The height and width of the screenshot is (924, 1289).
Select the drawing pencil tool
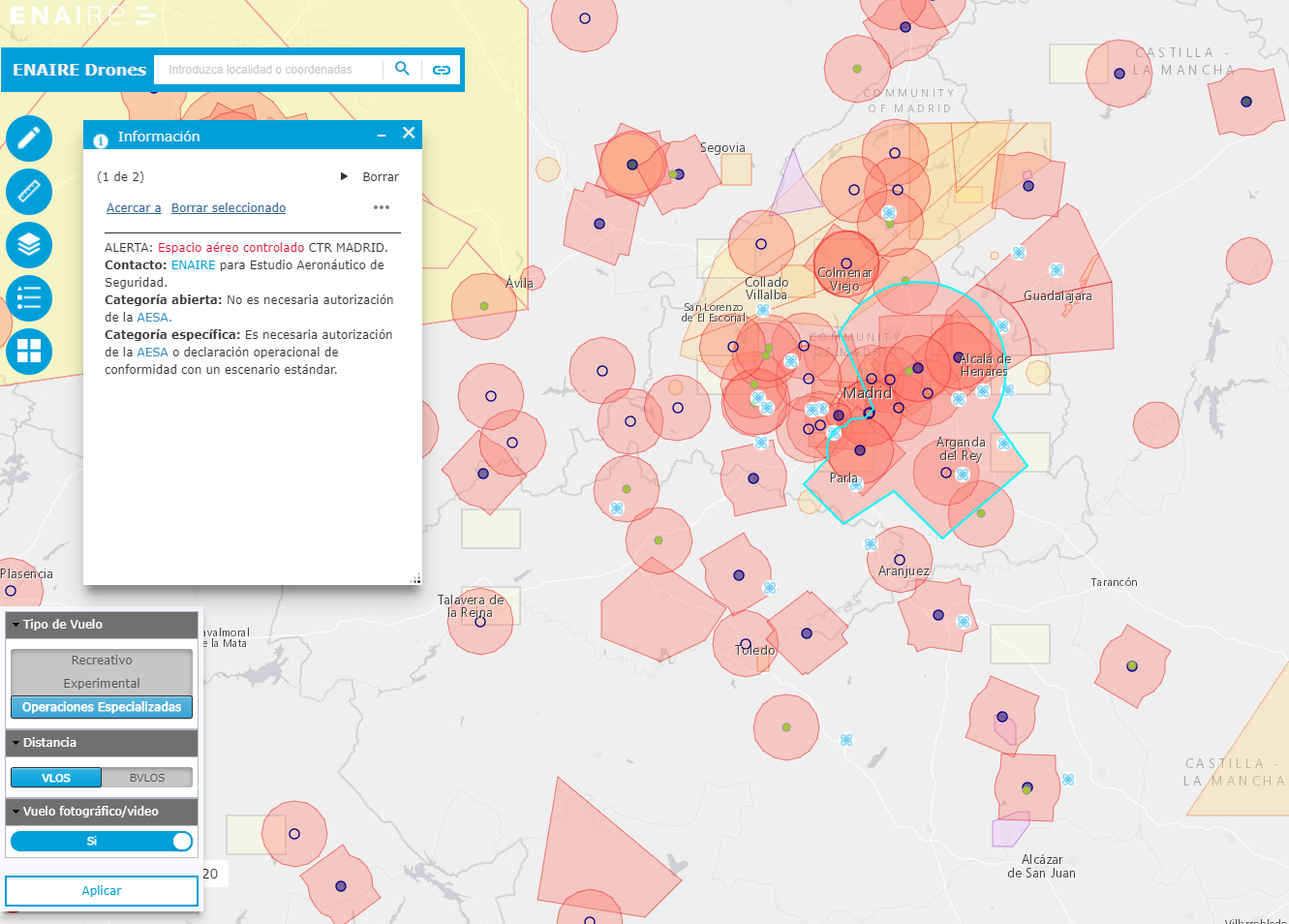[x=28, y=139]
